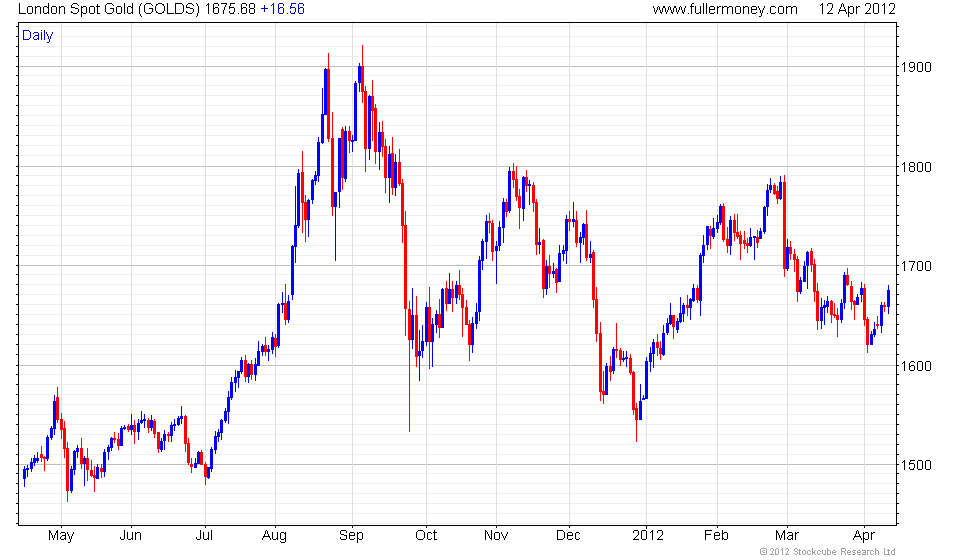This screenshot has height=560, width=980.
Task: Click the 1500 price axis label
Action: pos(916,465)
